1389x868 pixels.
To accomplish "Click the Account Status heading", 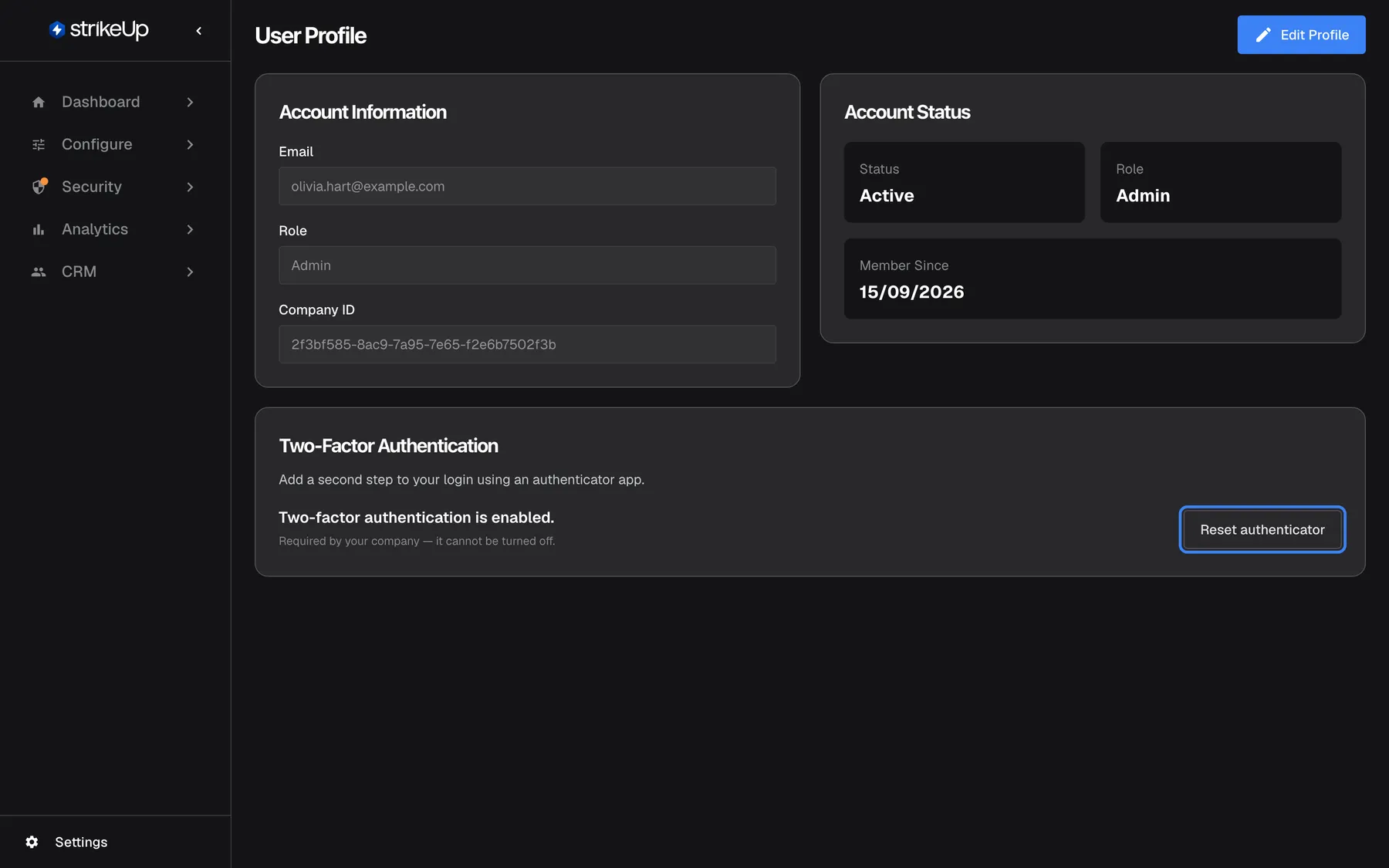I will tap(907, 112).
